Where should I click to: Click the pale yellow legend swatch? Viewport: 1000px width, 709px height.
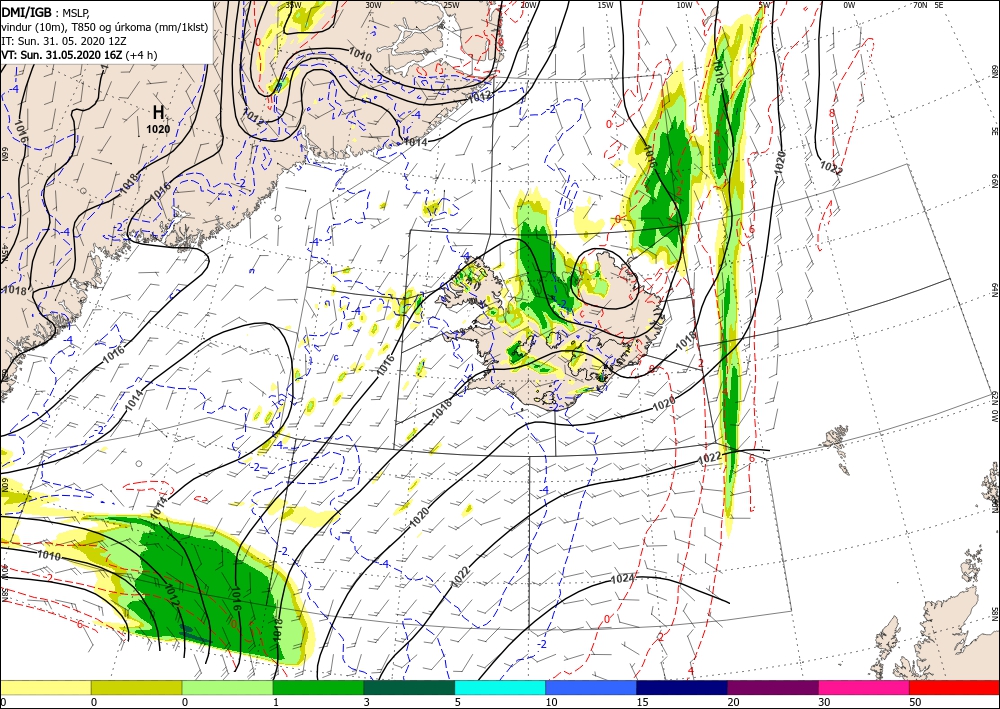[x=45, y=687]
